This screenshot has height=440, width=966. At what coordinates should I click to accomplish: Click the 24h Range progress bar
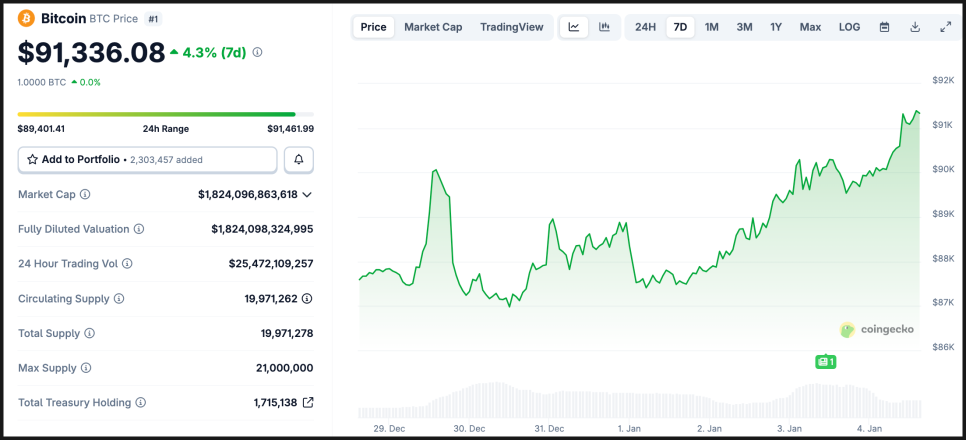click(x=165, y=114)
